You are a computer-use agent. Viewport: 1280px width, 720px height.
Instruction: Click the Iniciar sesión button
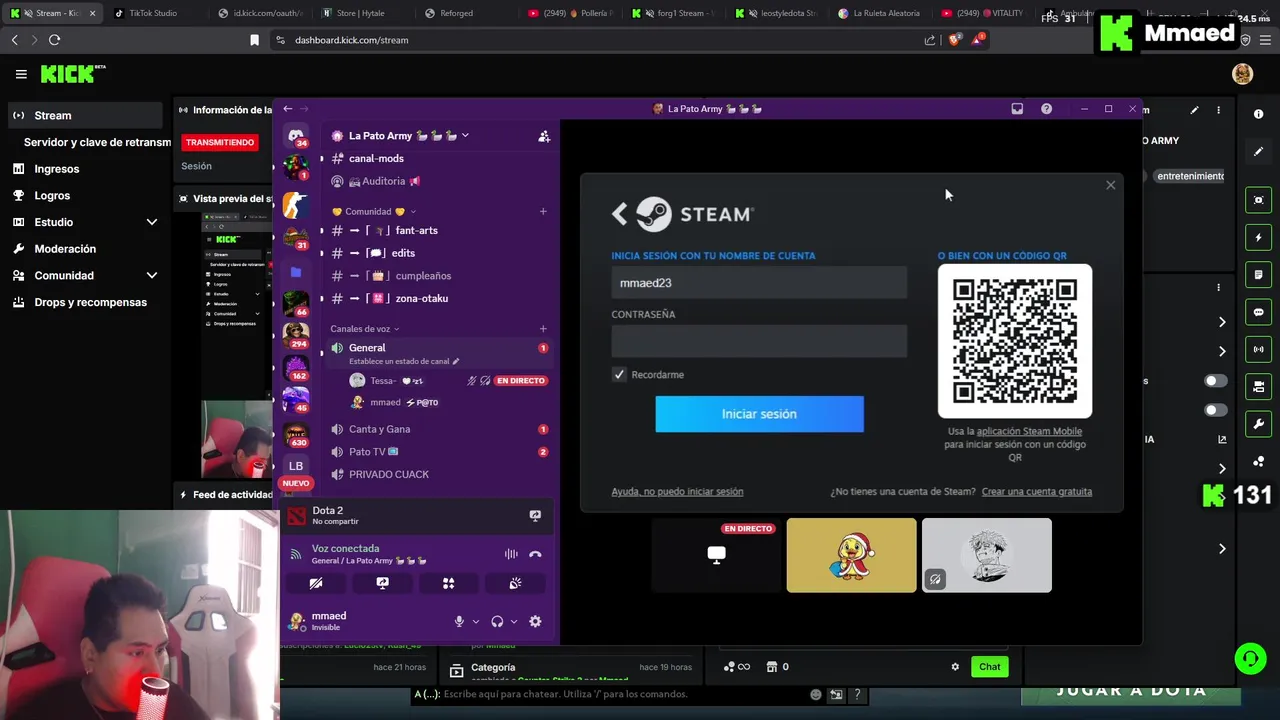759,414
